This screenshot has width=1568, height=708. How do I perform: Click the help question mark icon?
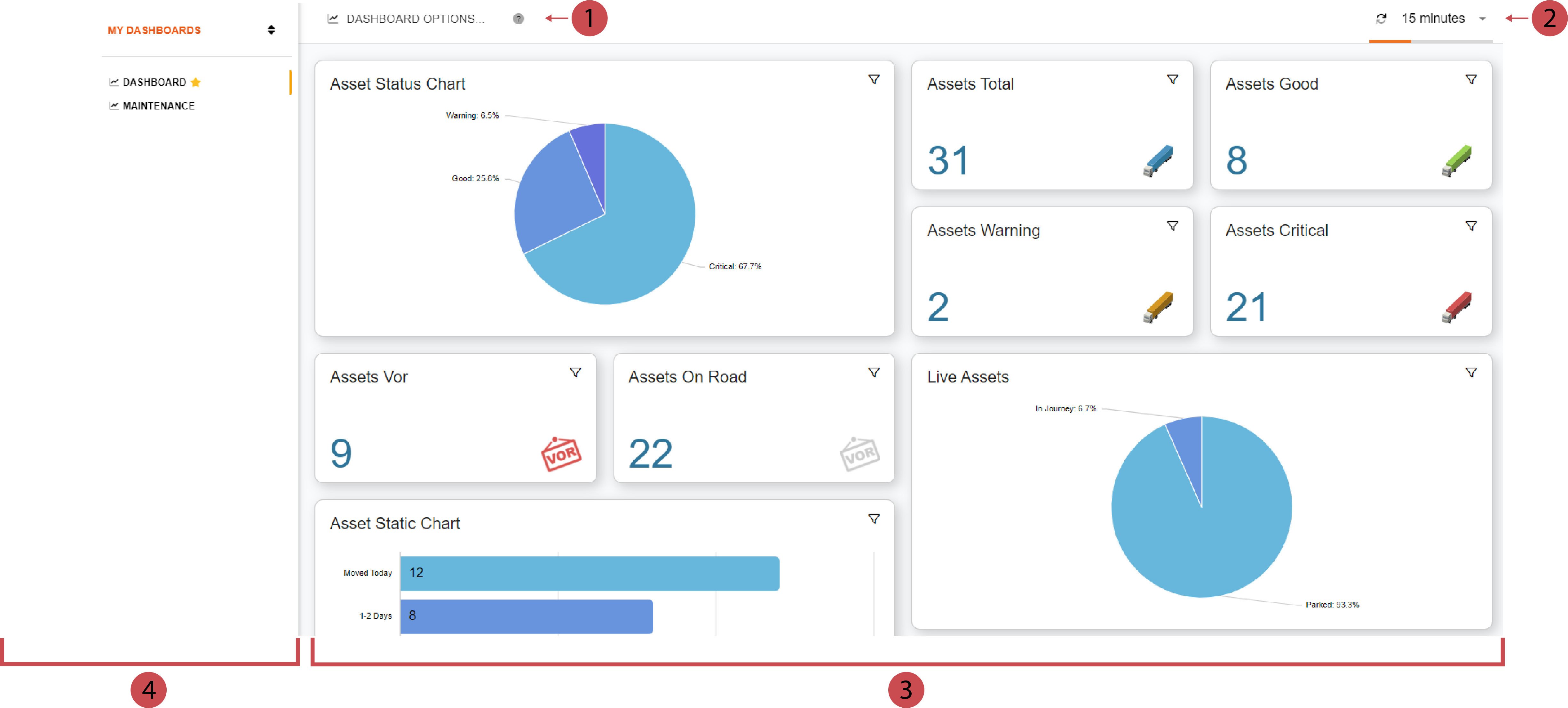(x=518, y=19)
